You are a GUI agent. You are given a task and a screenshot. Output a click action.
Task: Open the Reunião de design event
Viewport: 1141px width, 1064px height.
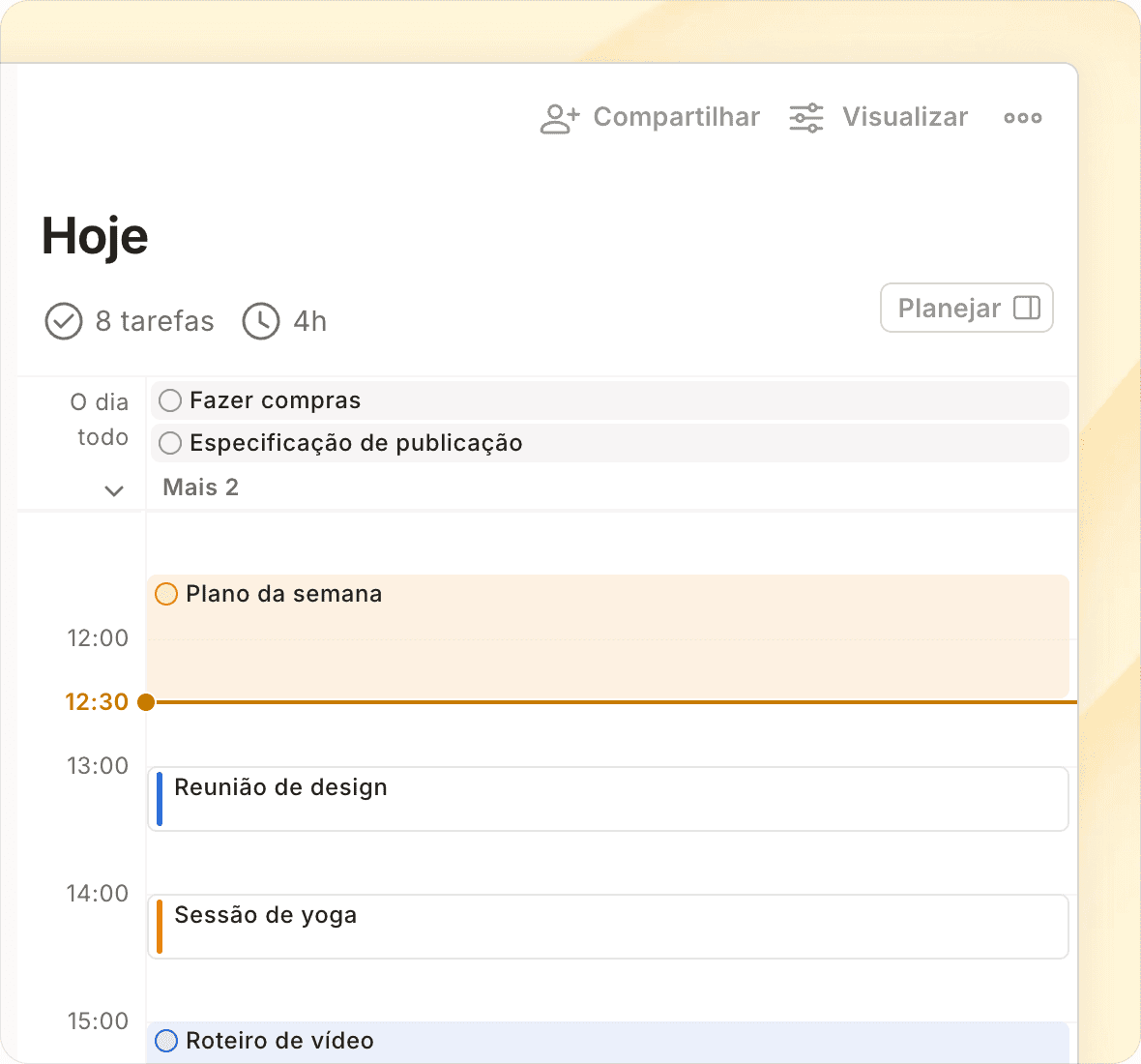coord(609,799)
